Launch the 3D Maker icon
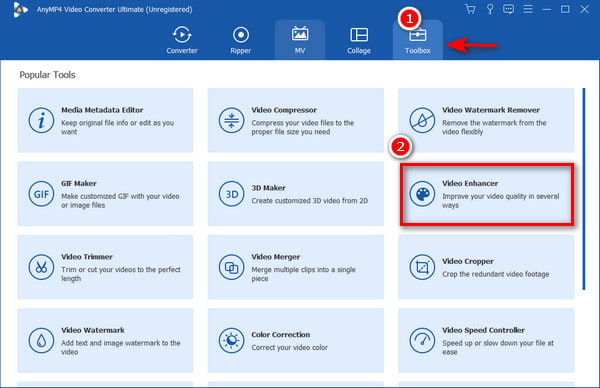The width and height of the screenshot is (600, 388). click(x=231, y=194)
